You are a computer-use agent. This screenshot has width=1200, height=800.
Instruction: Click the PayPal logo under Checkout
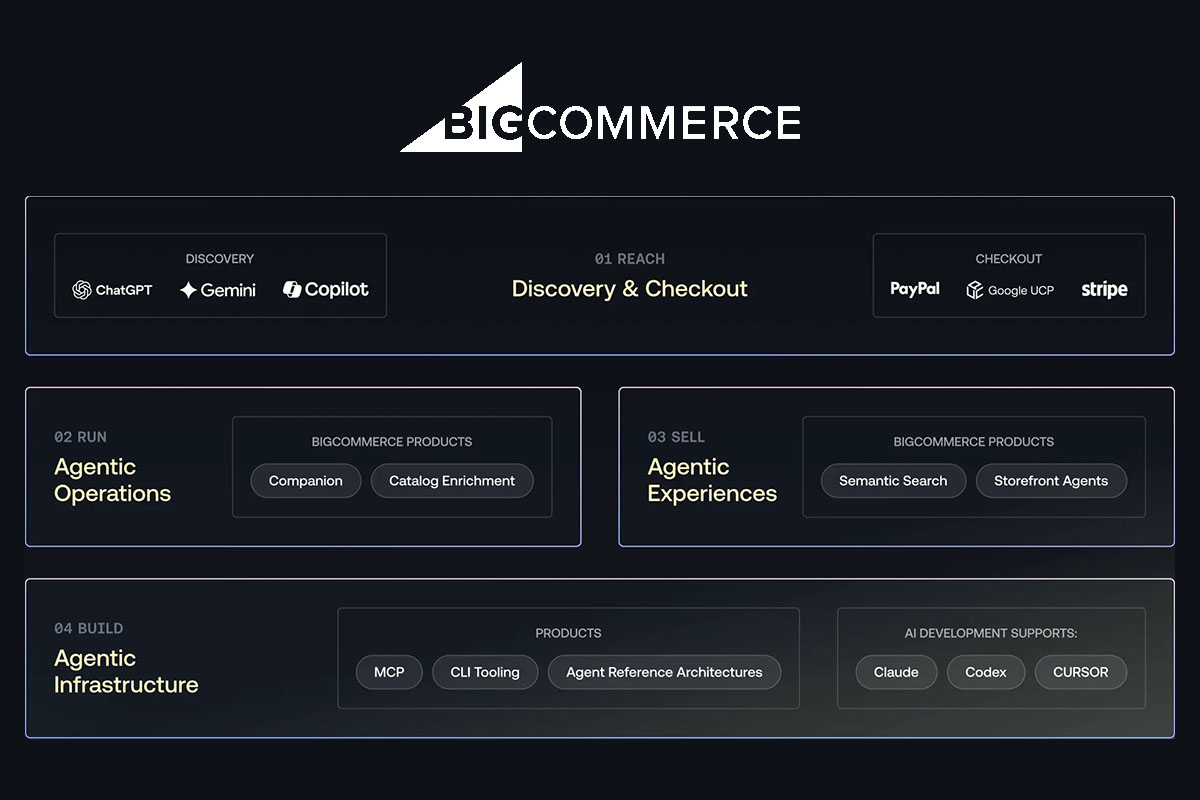click(915, 289)
